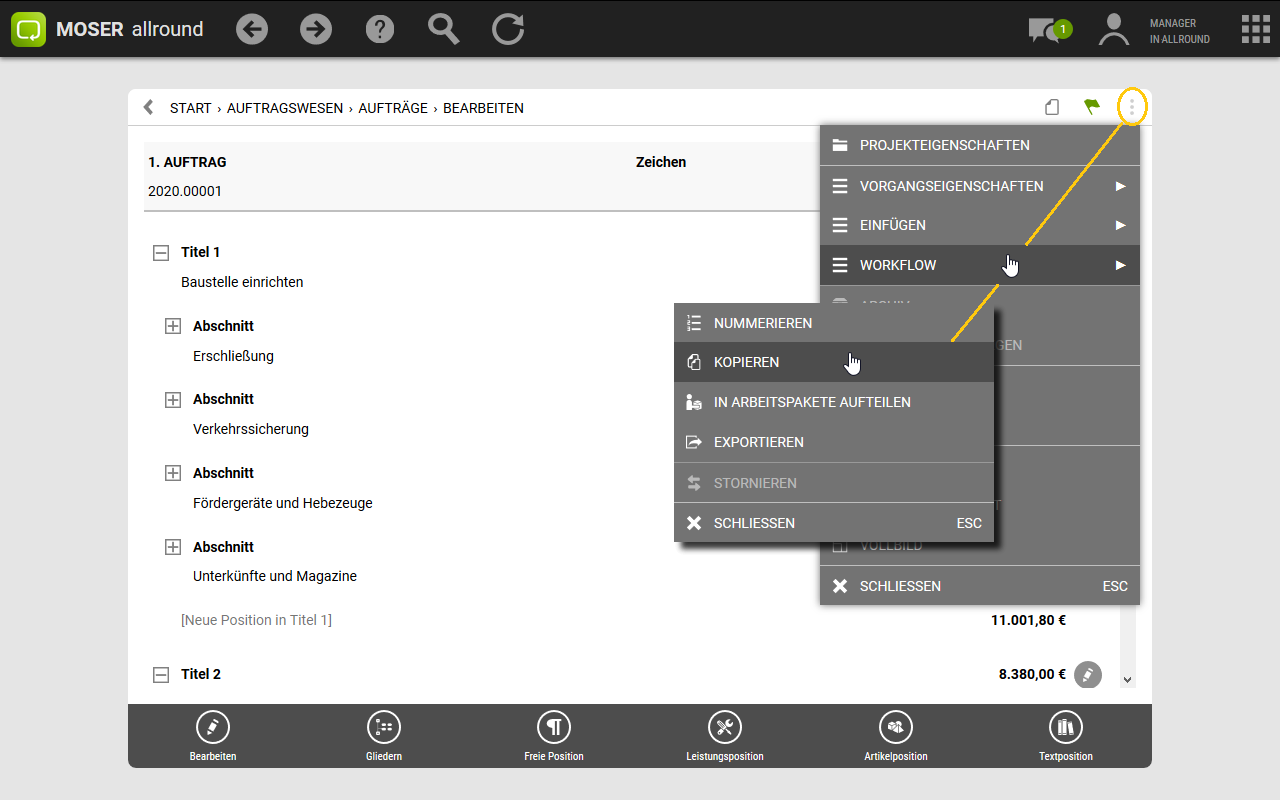Choose Exportieren from the submenu
The width and height of the screenshot is (1280, 800).
[758, 442]
